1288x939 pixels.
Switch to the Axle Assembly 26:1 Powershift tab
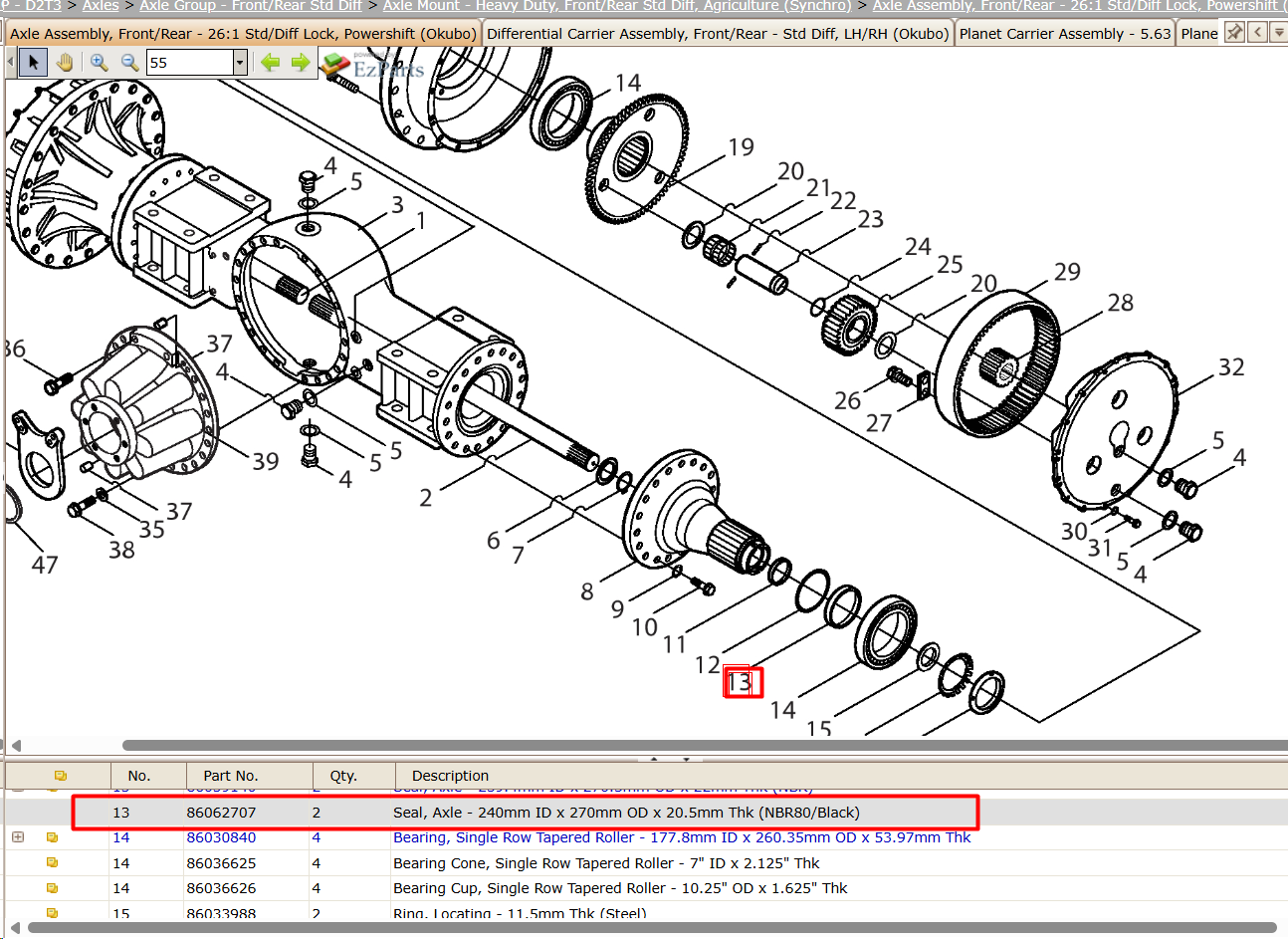[243, 34]
